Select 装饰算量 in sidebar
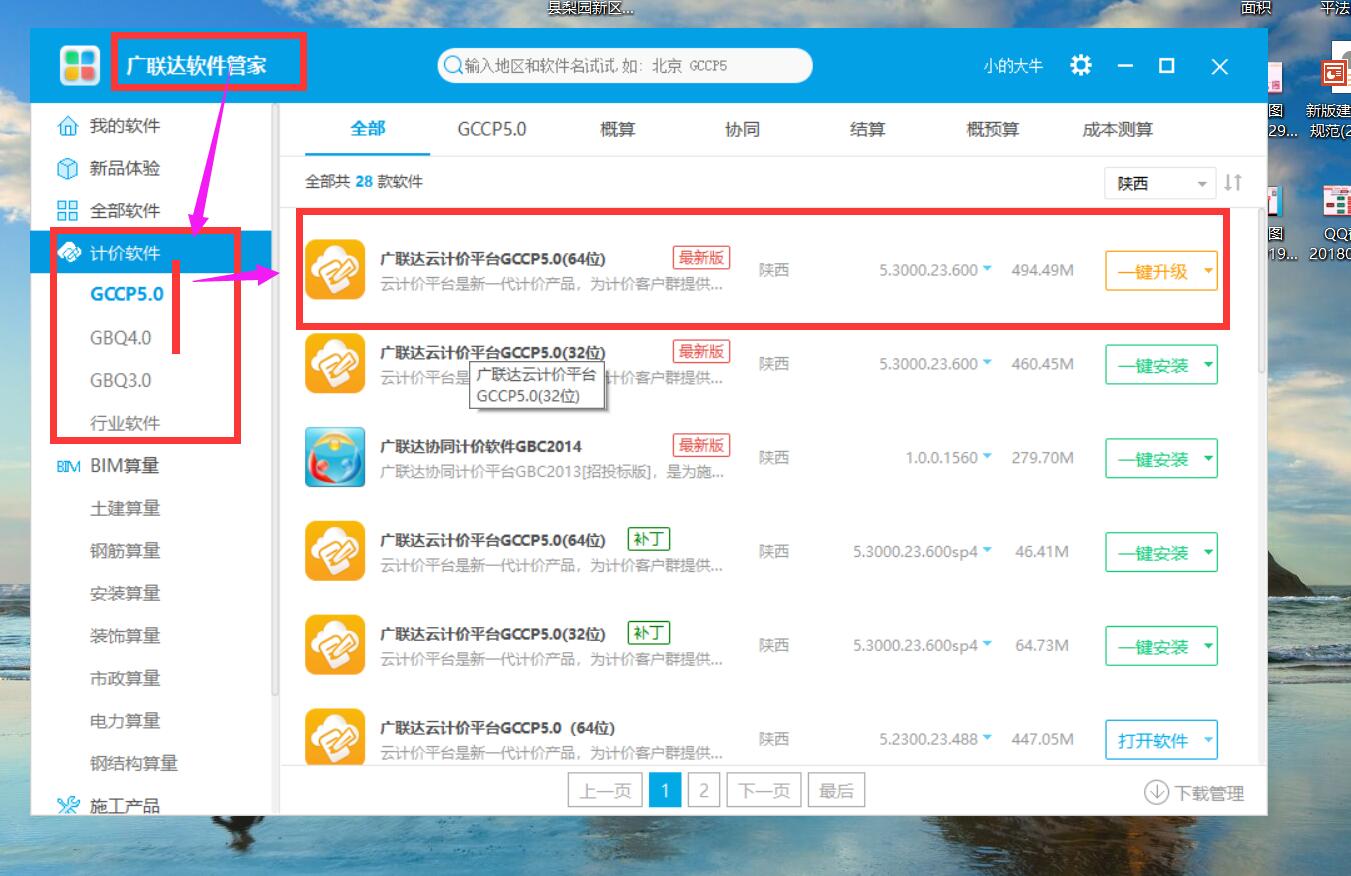 [125, 635]
